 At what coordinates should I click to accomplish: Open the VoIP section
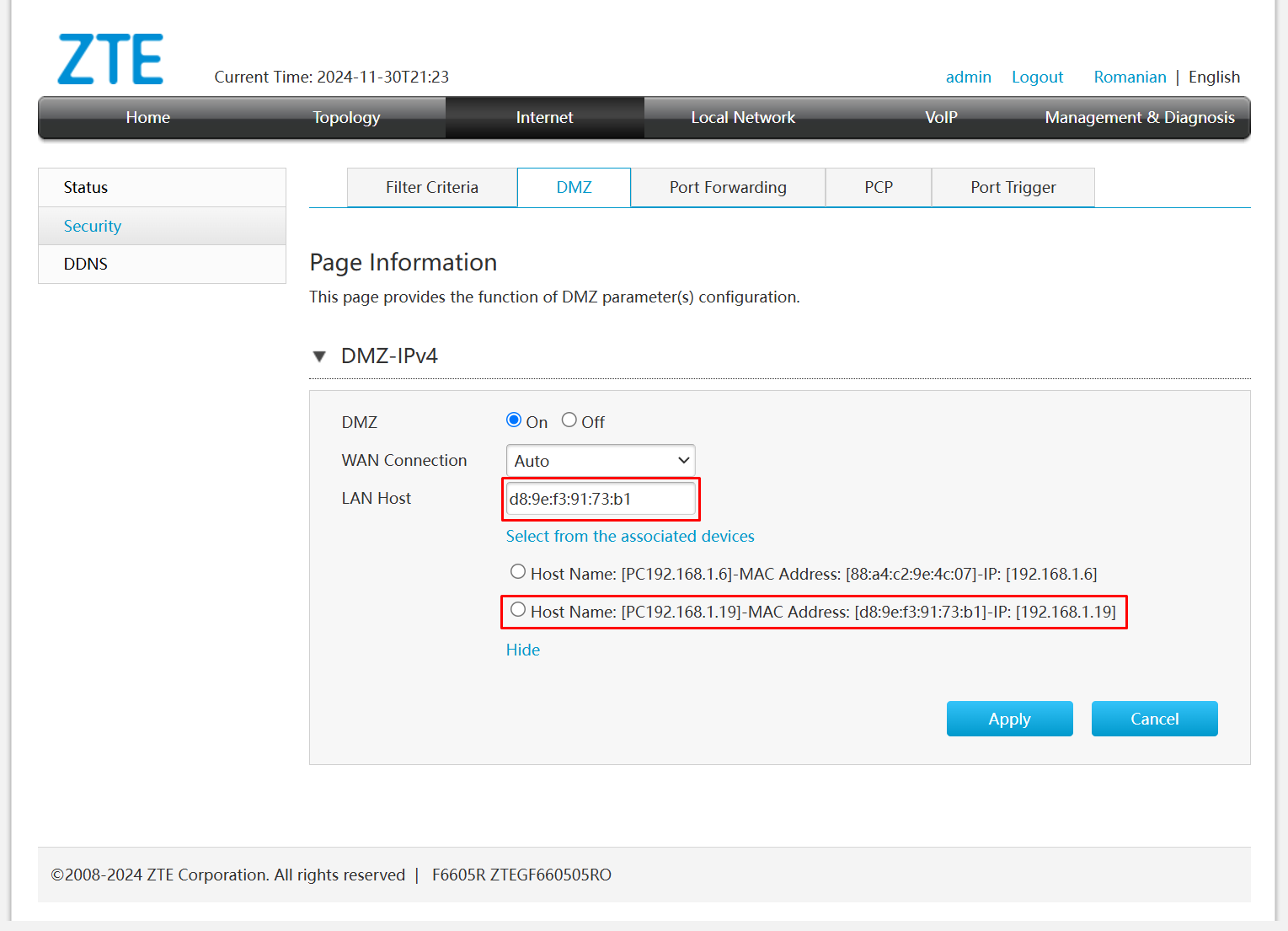940,117
